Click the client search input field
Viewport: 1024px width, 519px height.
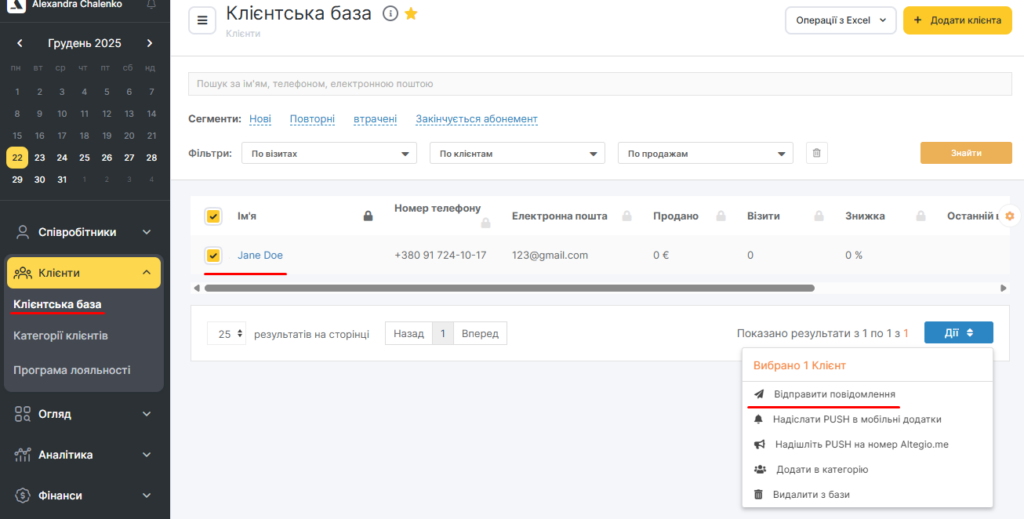click(x=600, y=84)
